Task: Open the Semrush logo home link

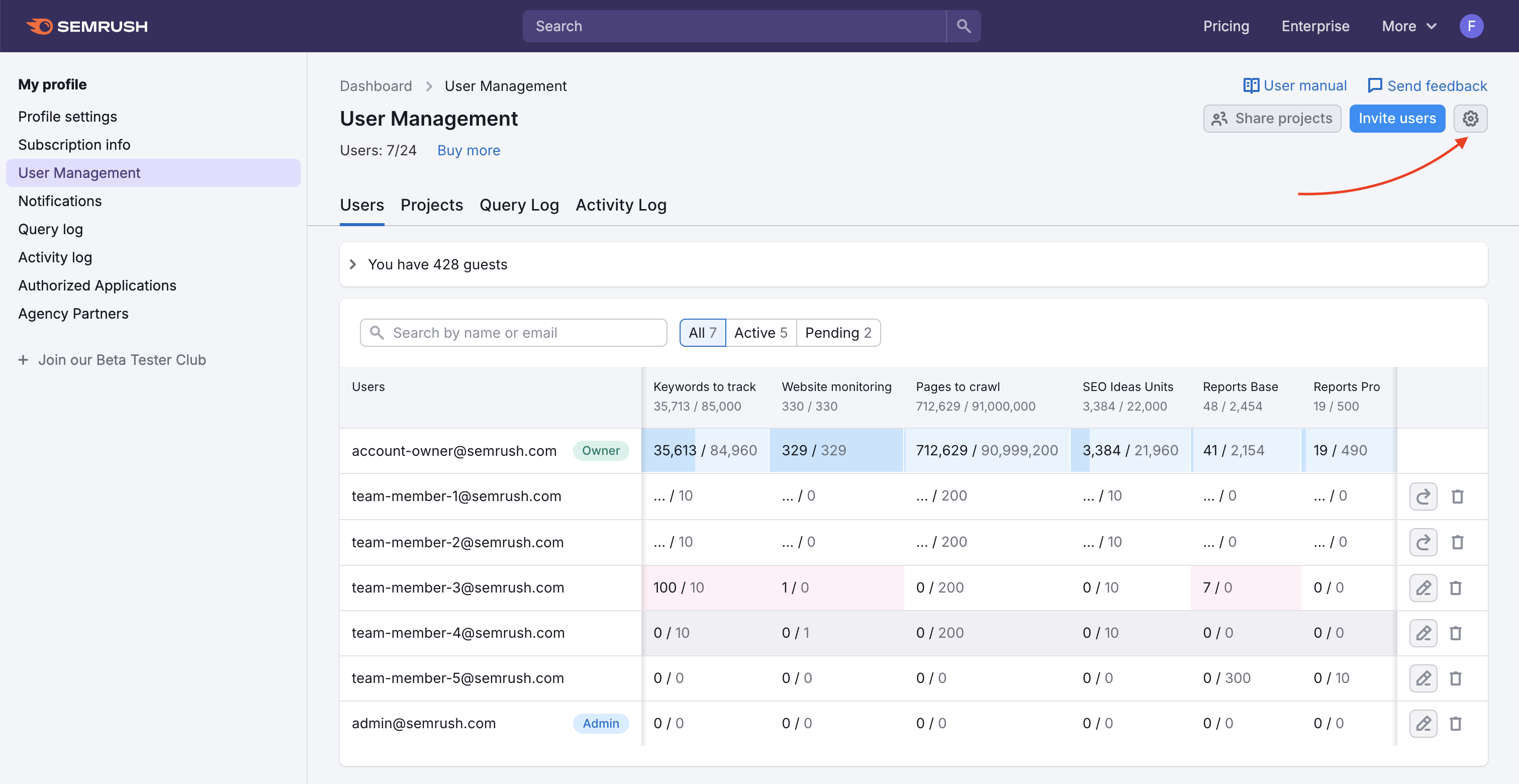Action: tap(87, 26)
